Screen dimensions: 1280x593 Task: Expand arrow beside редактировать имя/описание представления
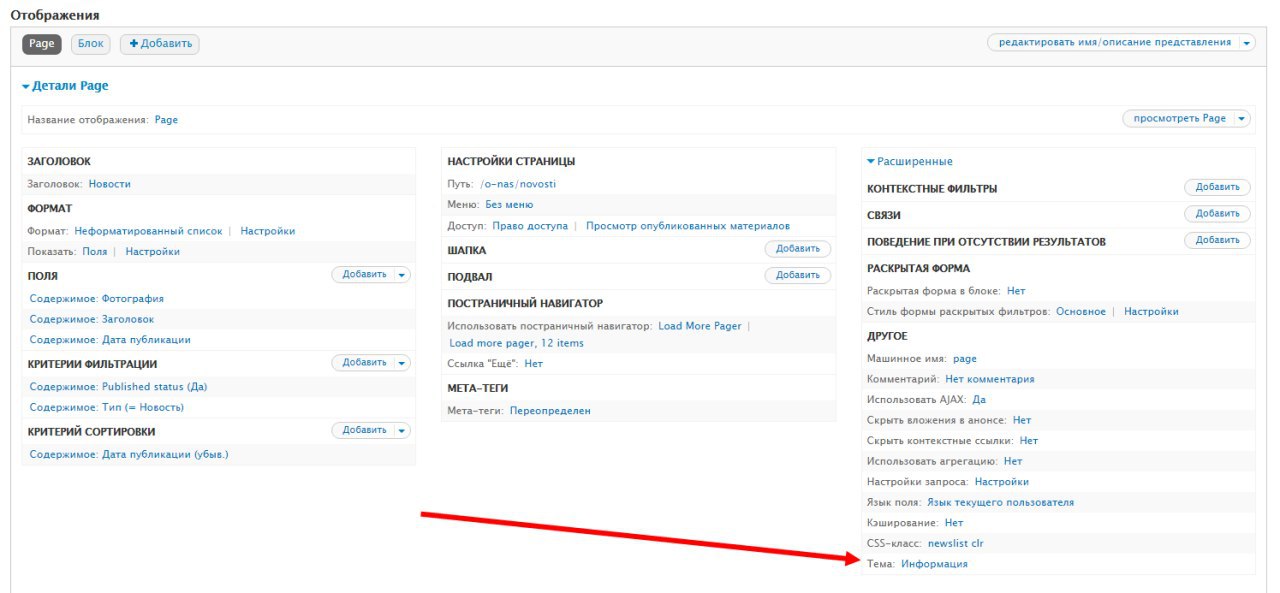pos(1246,43)
